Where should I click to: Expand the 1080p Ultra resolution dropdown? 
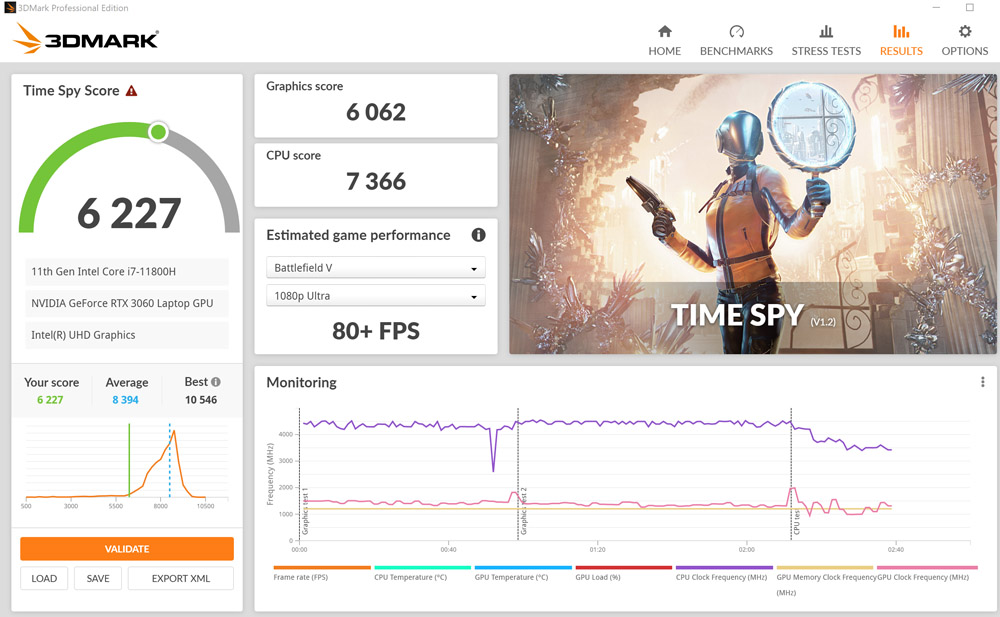(376, 295)
